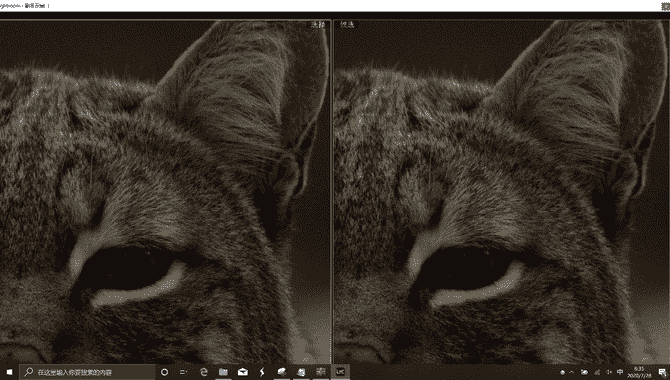Screen dimensions: 670x380
Task: Switch to the highlighted LK taskbar app
Action: [x=340, y=372]
